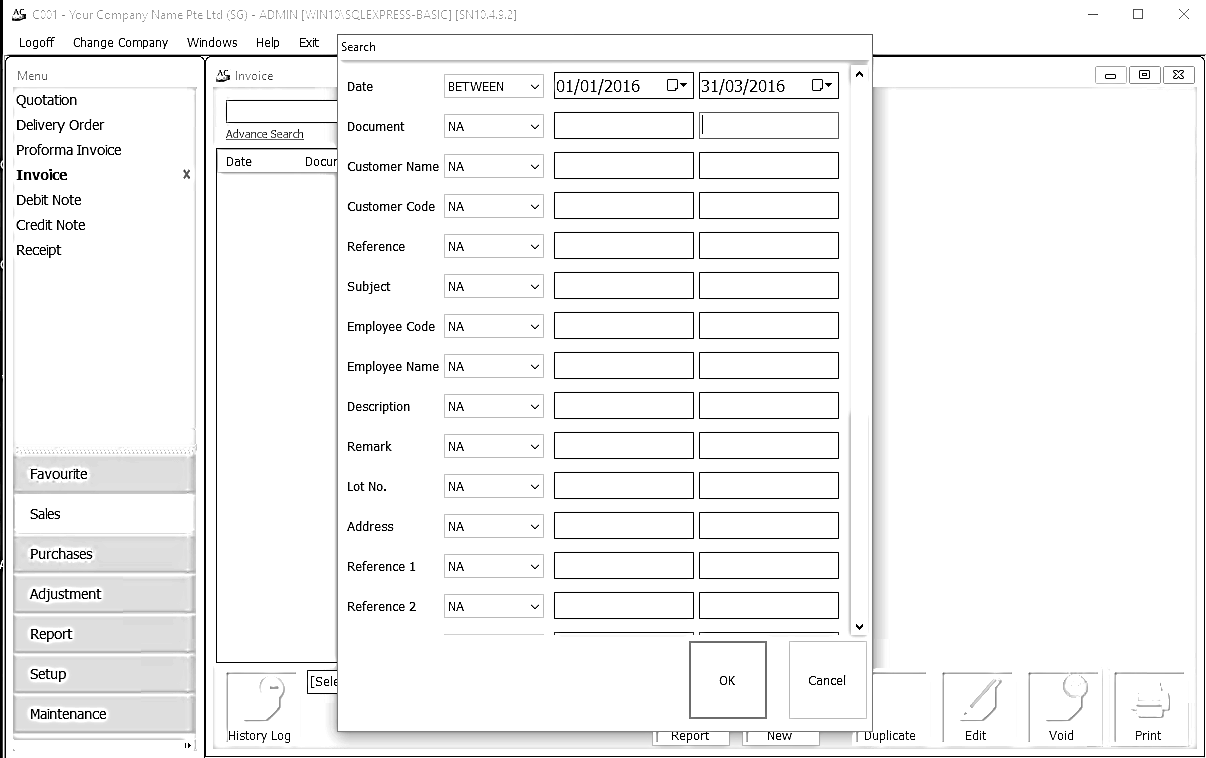Expand the Reference 1 condition dropdown
This screenshot has width=1206, height=758.
pos(535,567)
